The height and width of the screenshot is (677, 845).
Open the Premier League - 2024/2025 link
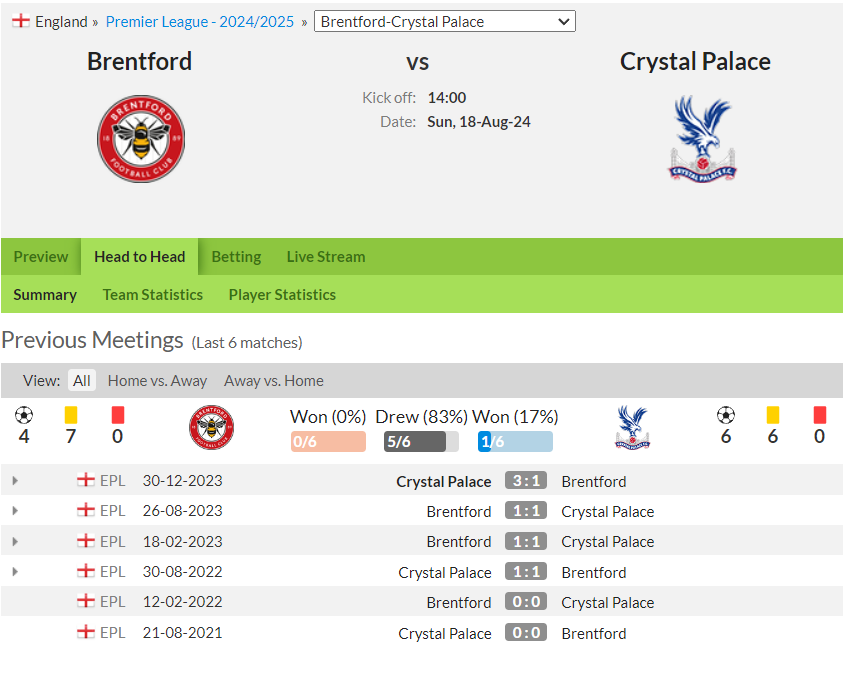pyautogui.click(x=200, y=22)
